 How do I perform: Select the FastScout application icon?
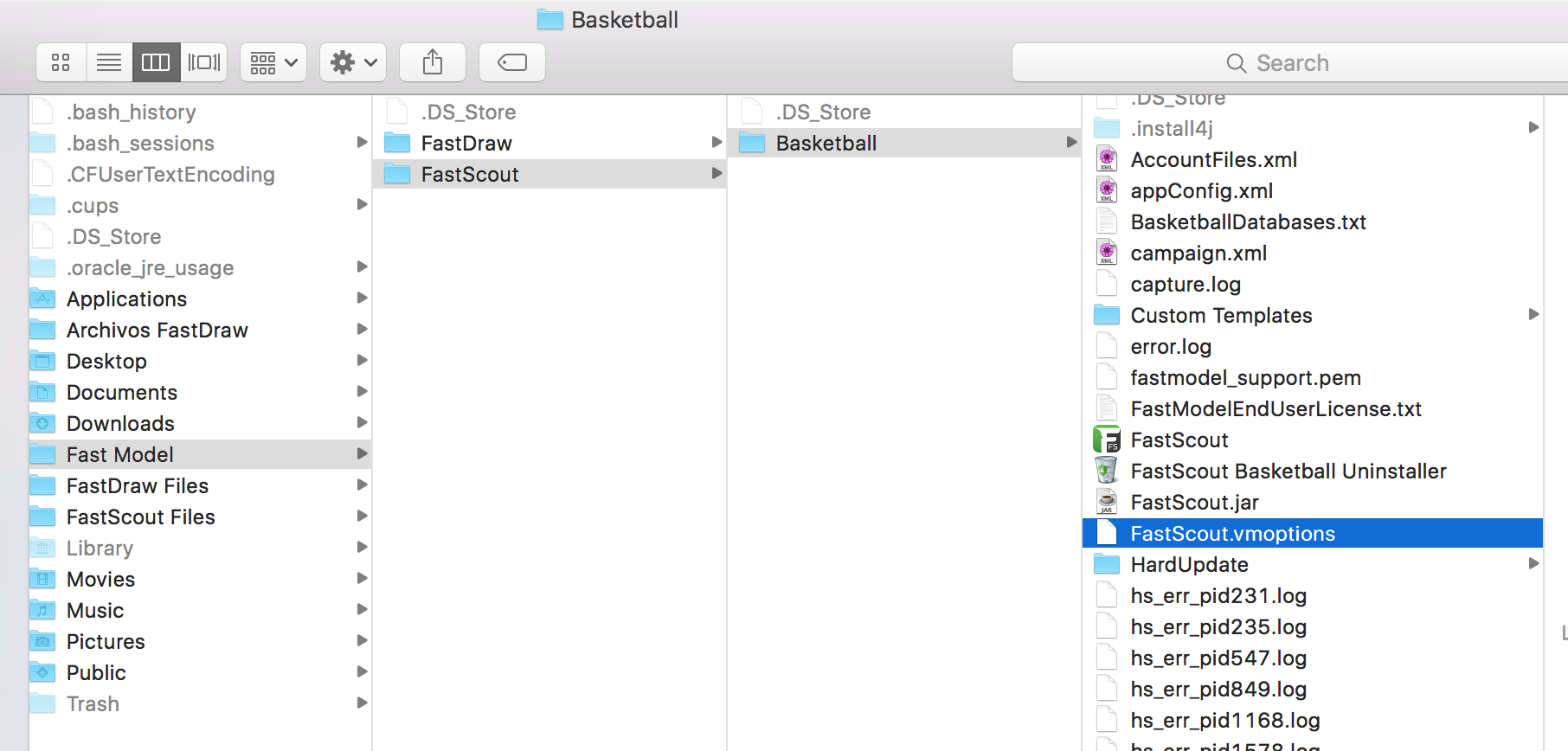click(x=1107, y=440)
